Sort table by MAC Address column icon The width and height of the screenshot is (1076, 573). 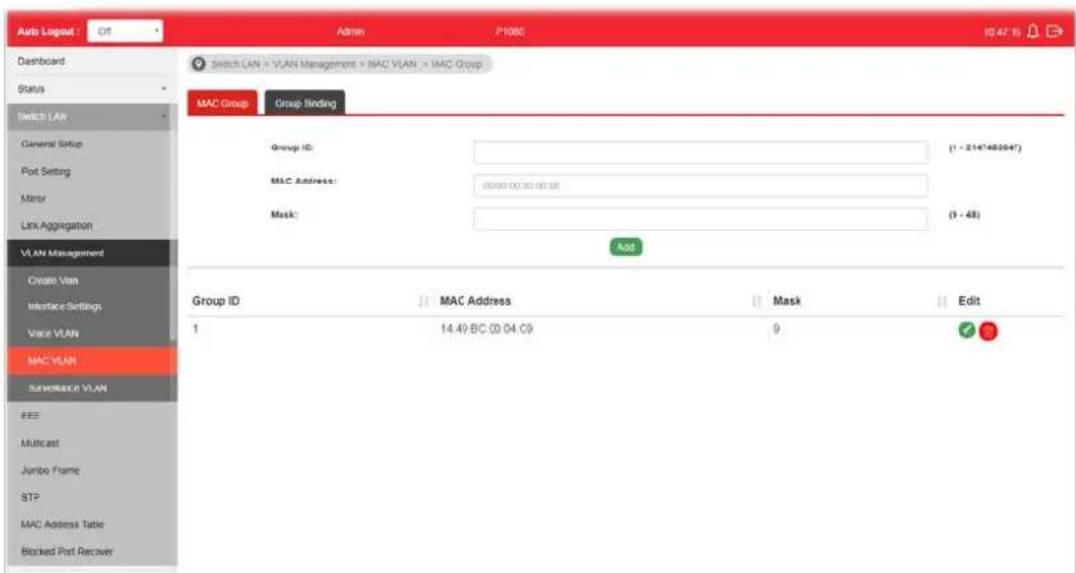757,301
